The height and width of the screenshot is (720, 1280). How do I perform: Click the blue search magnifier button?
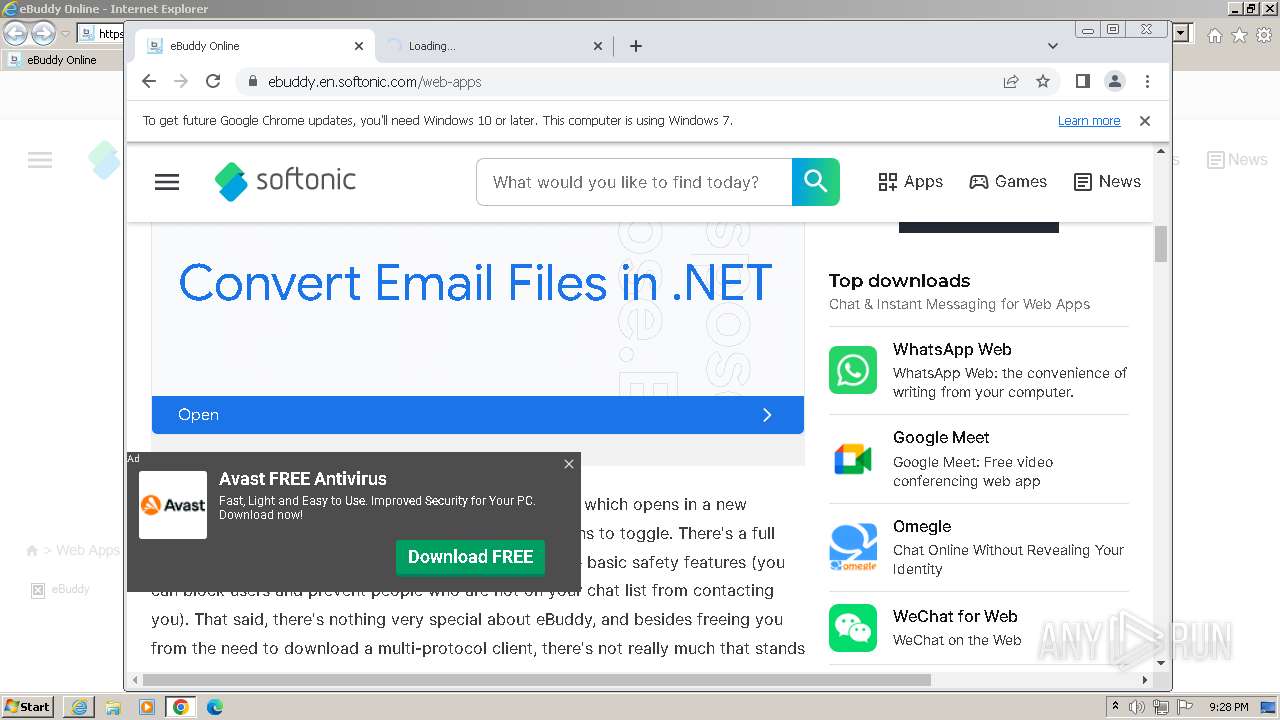click(815, 182)
